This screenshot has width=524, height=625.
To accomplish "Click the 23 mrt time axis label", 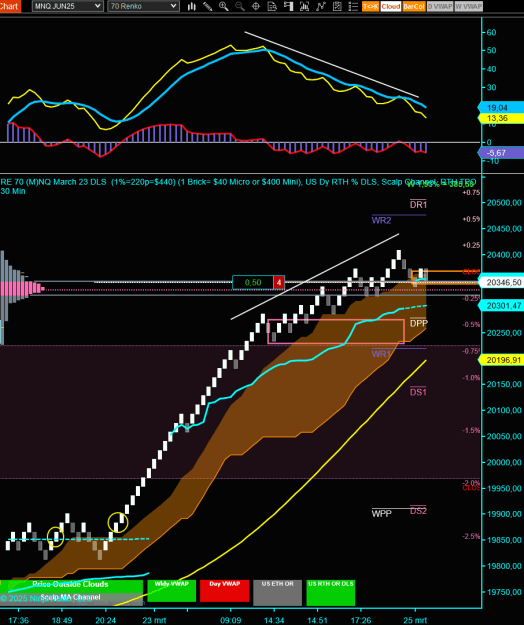I will [154, 620].
